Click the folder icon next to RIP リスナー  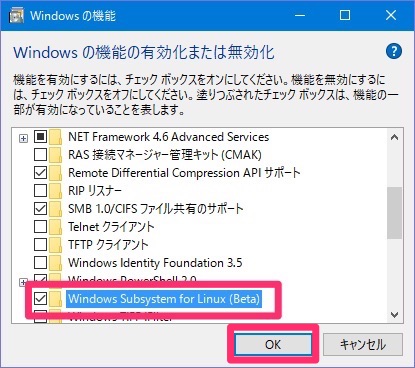(x=55, y=191)
